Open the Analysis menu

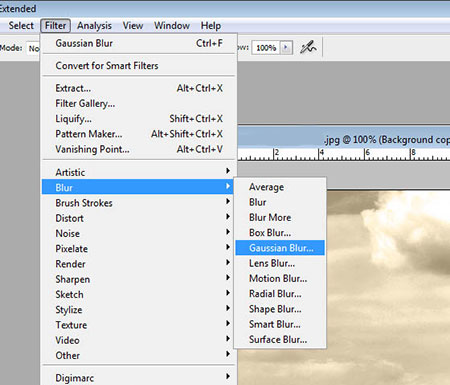pos(94,26)
